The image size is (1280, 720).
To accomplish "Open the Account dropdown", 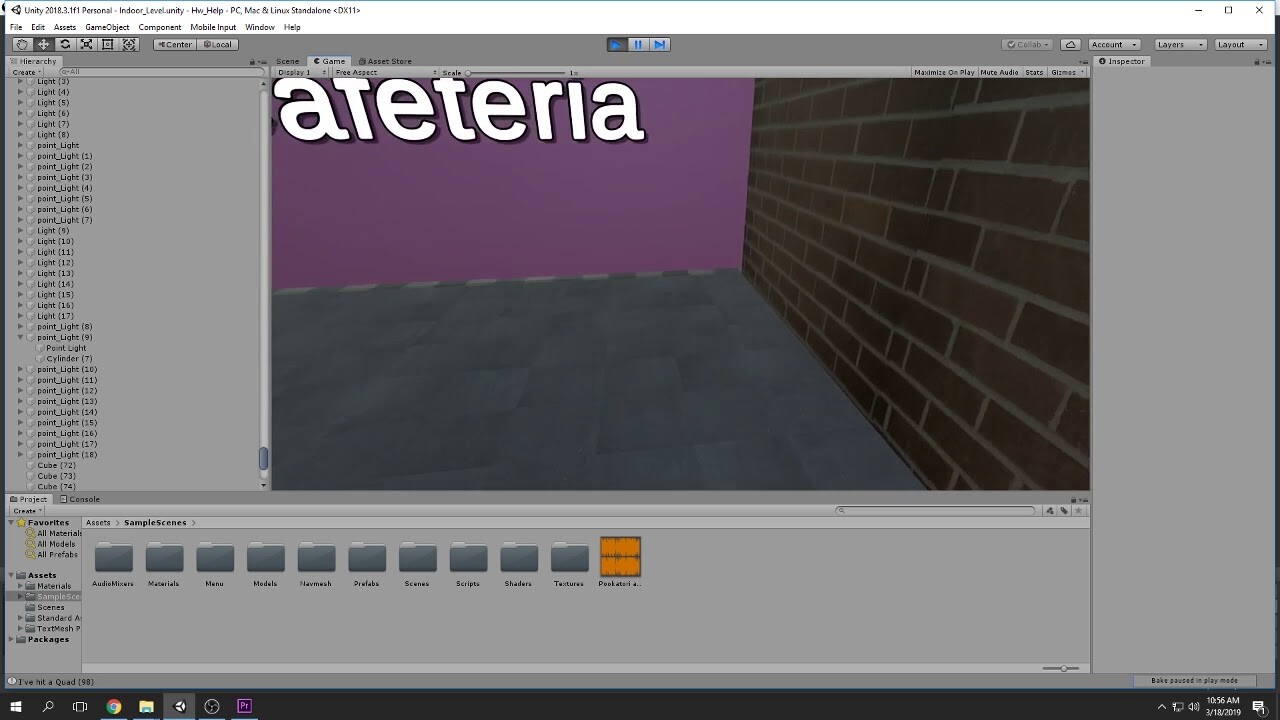I will tap(1114, 44).
